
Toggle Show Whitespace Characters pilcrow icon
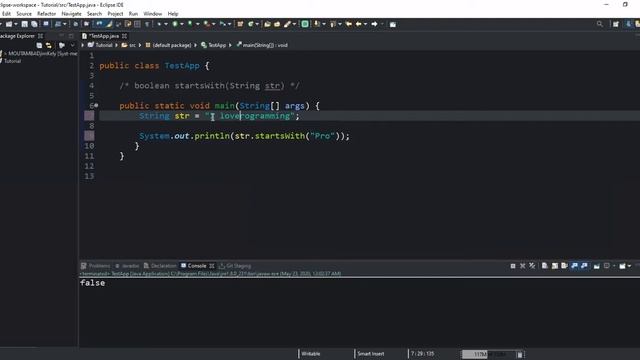click(x=147, y=24)
